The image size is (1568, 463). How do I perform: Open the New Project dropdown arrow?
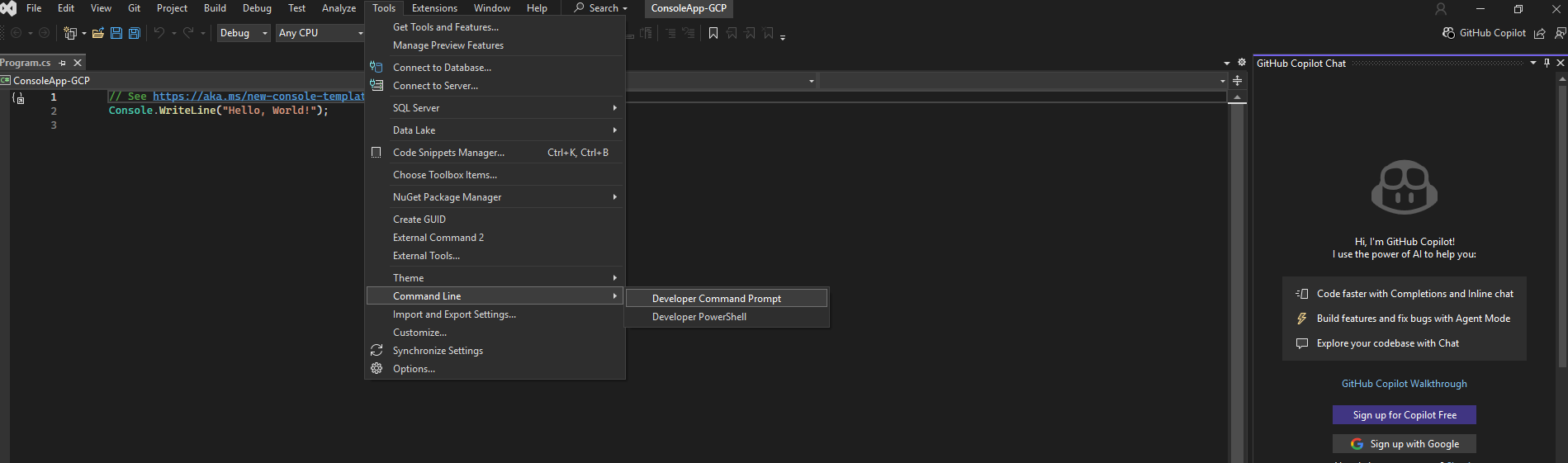point(83,33)
